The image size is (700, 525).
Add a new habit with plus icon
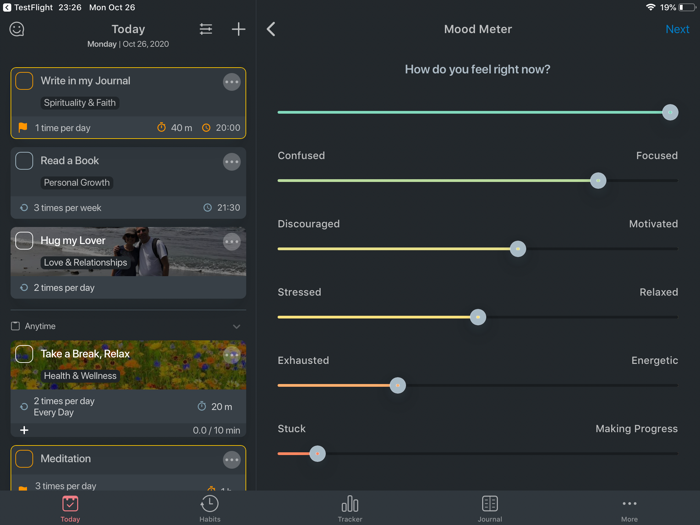[x=238, y=29]
